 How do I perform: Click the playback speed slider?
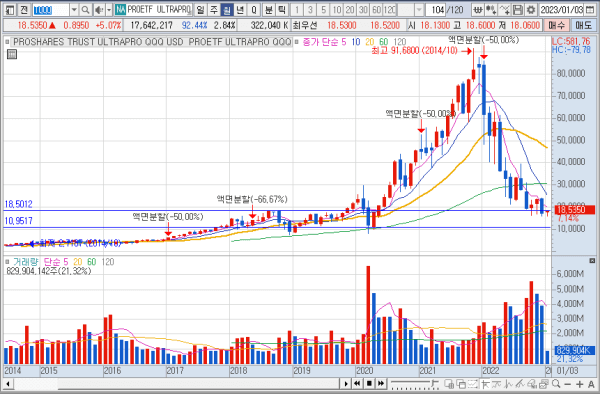415,384
